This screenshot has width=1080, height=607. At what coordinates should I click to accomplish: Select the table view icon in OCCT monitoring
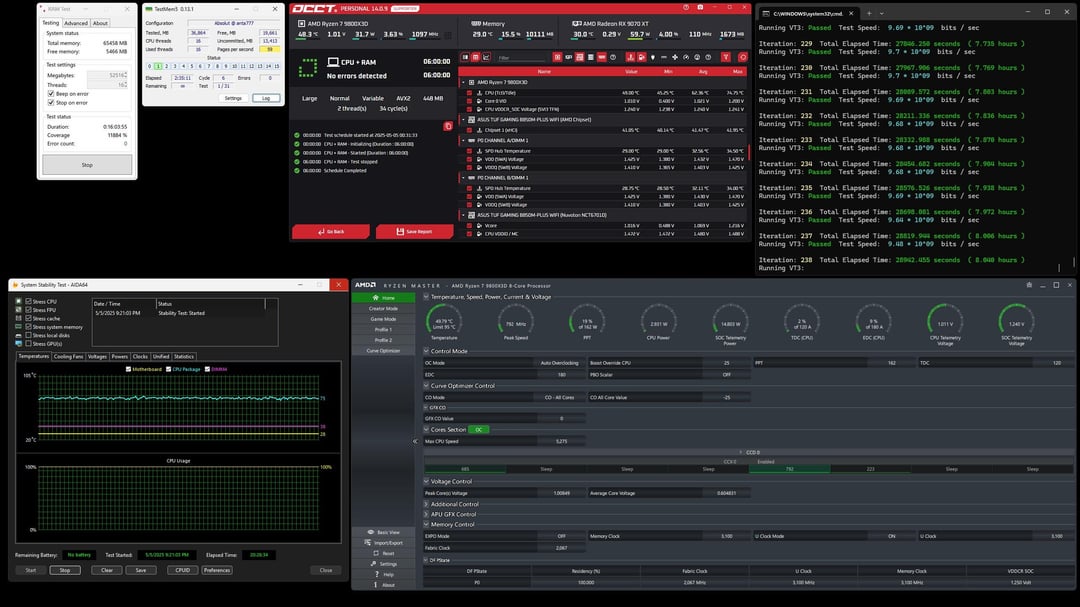tap(475, 57)
